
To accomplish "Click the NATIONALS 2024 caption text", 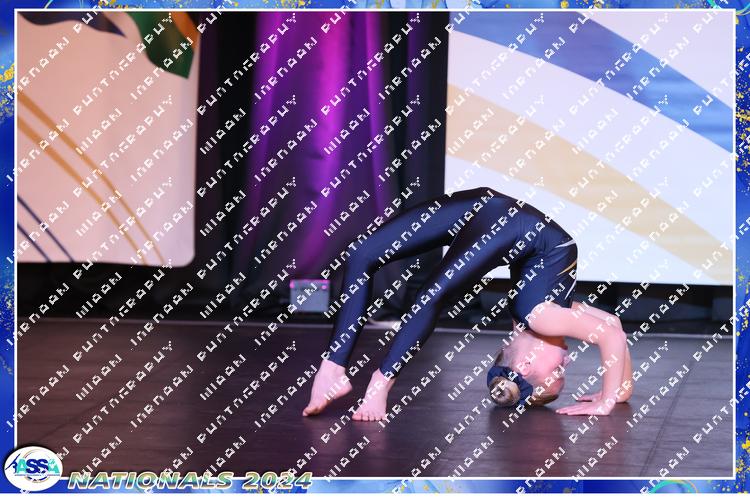I will tap(166, 481).
